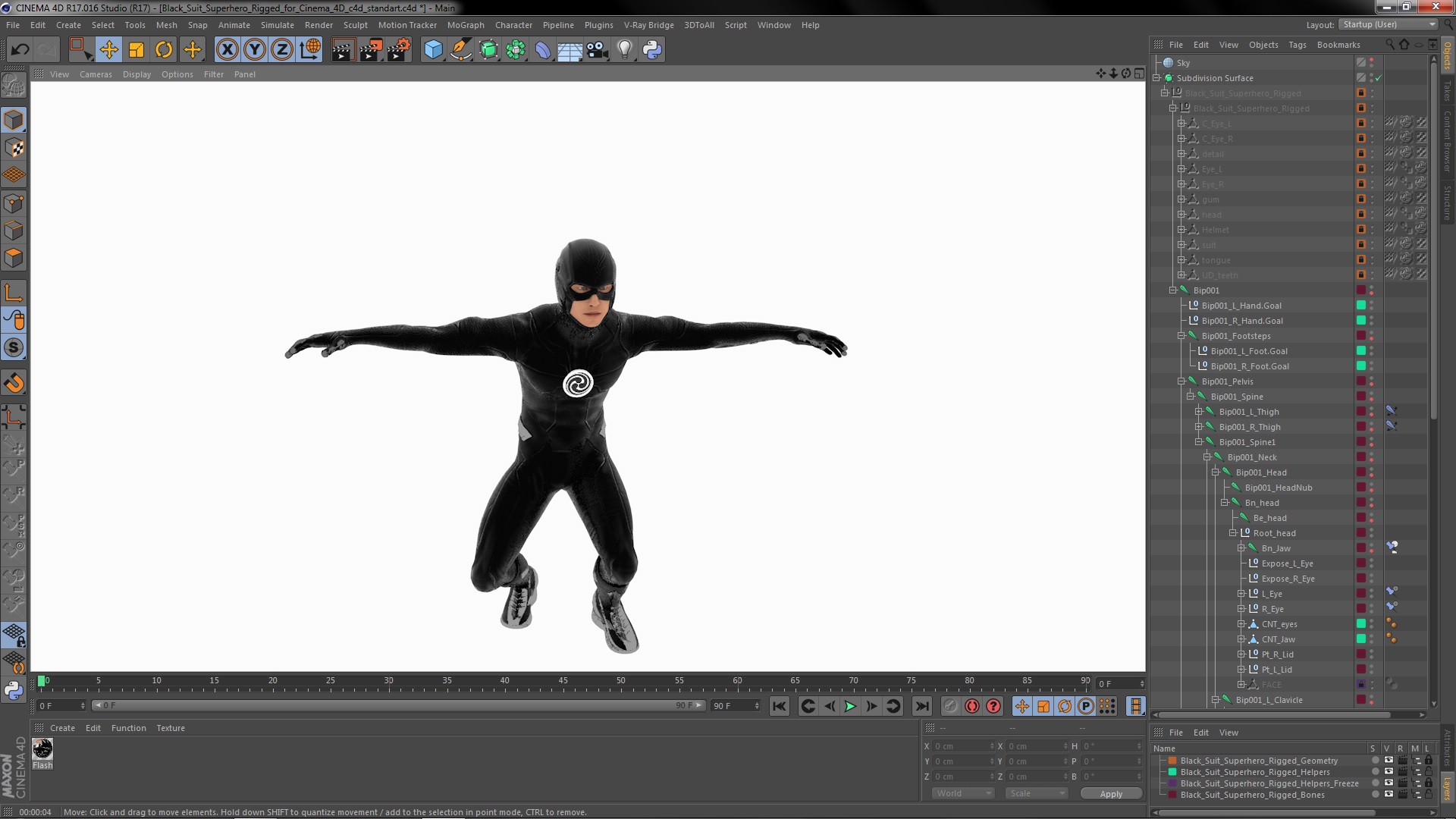Collapse the Bip001_Pelvis node
1456x819 pixels.
click(1181, 381)
